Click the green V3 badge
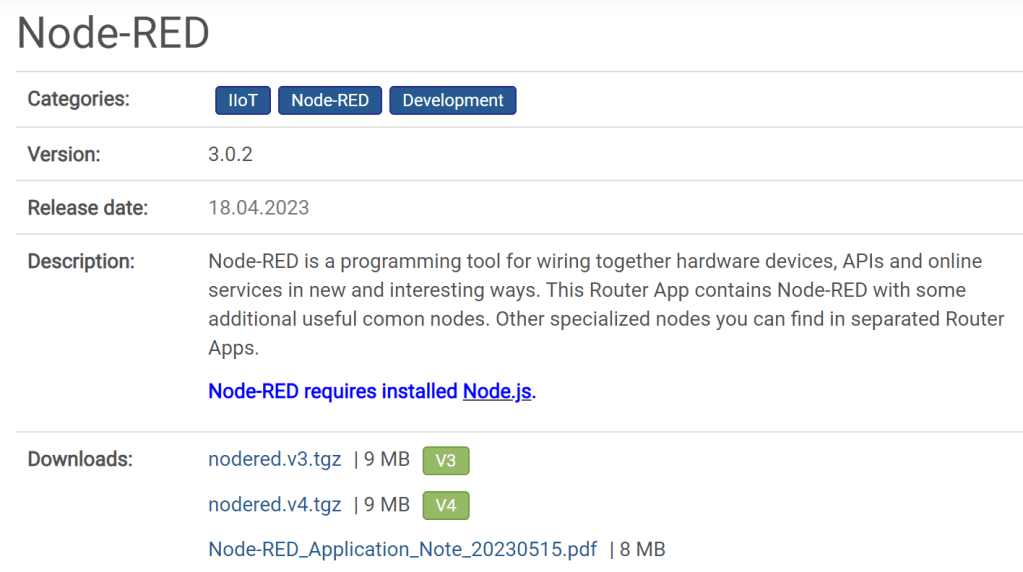The image size is (1023, 572). tap(446, 460)
